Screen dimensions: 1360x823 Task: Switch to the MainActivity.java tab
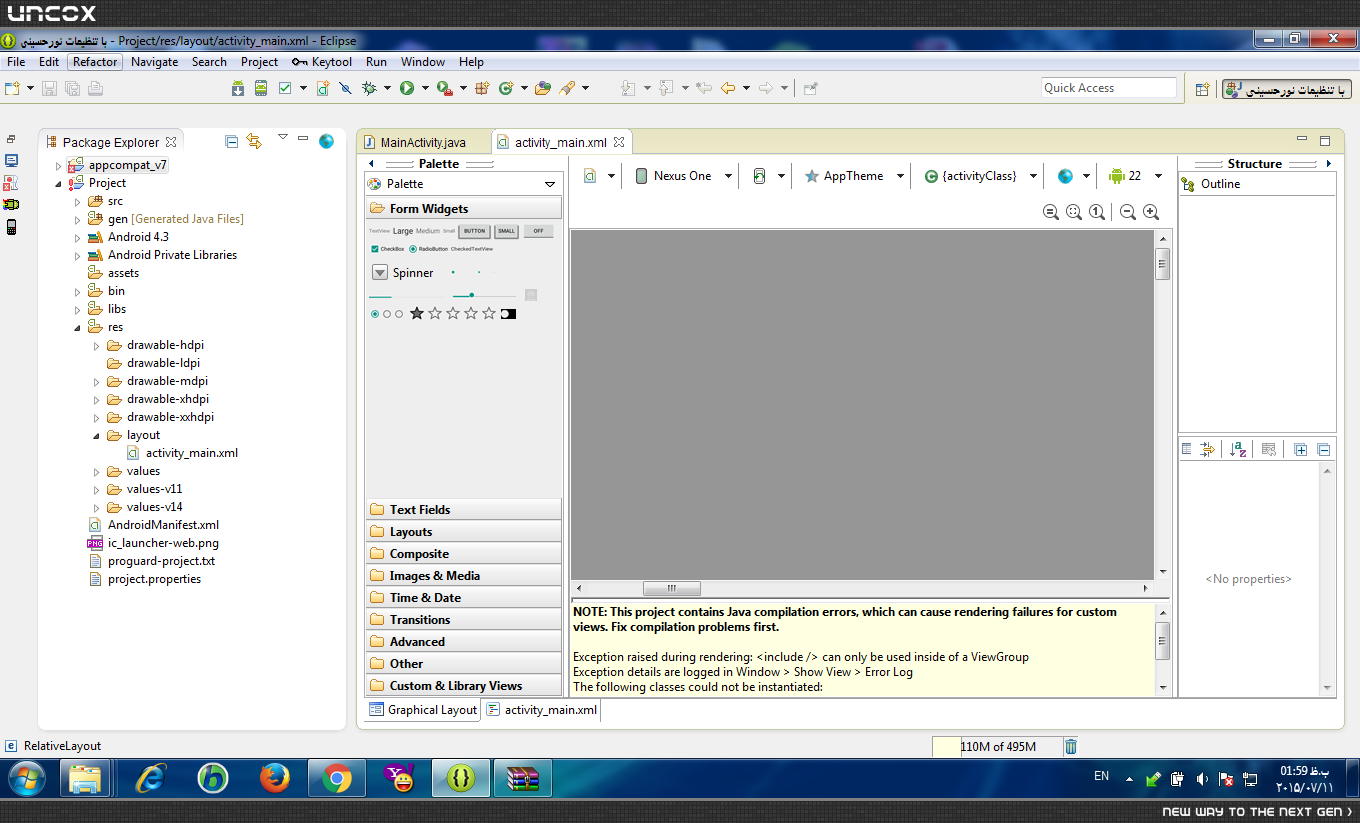pyautogui.click(x=423, y=142)
